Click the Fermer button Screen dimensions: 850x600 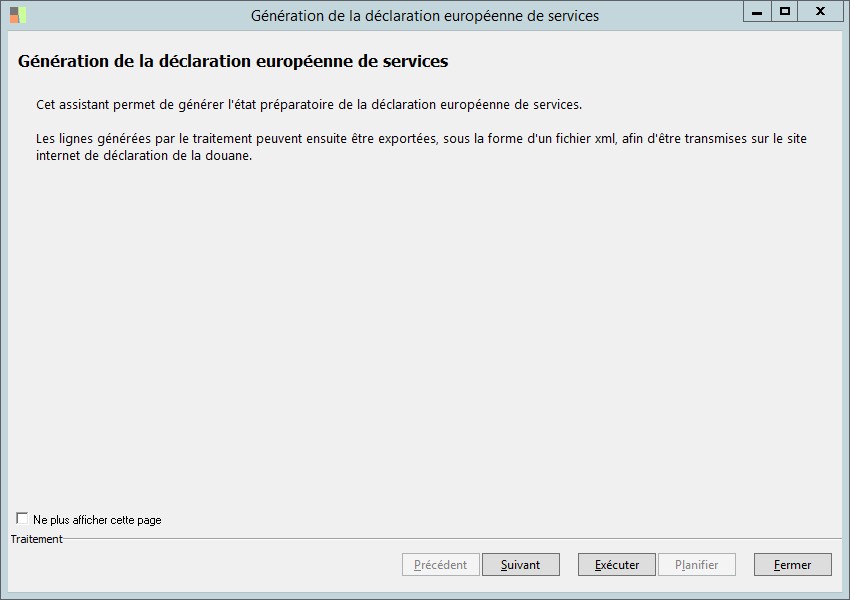pos(792,565)
